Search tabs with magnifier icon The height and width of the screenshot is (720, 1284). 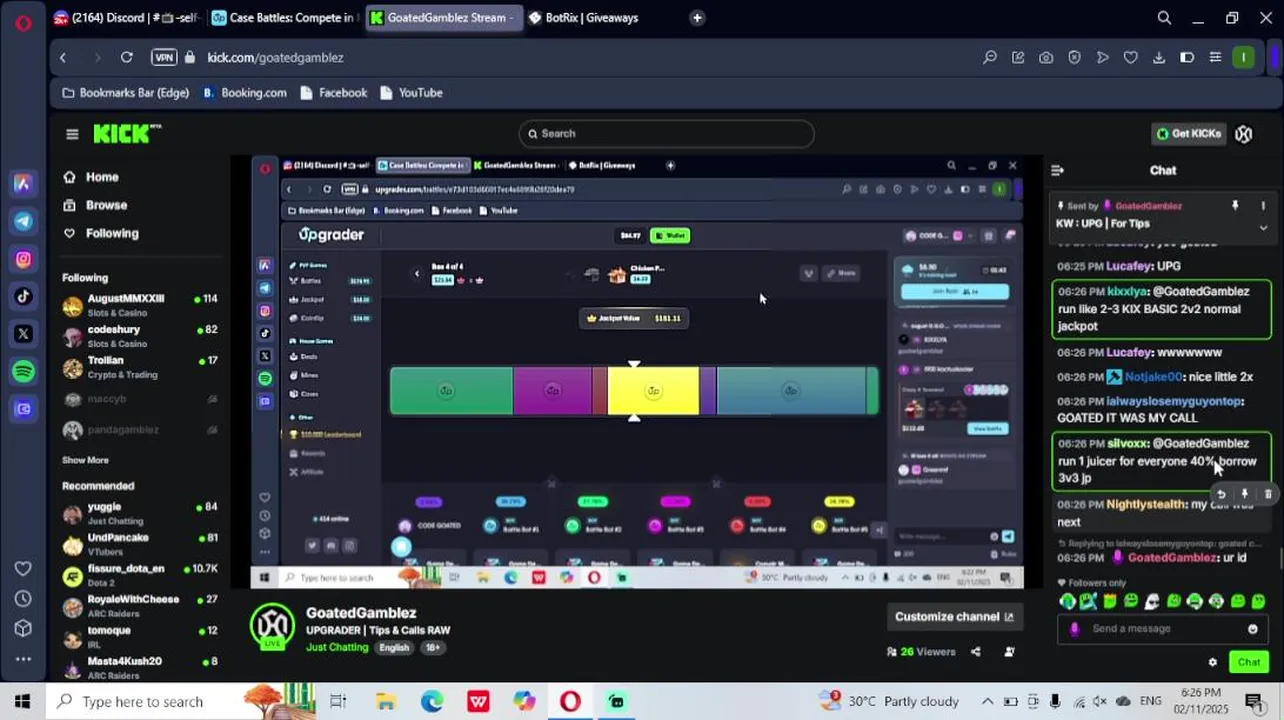click(x=1164, y=18)
